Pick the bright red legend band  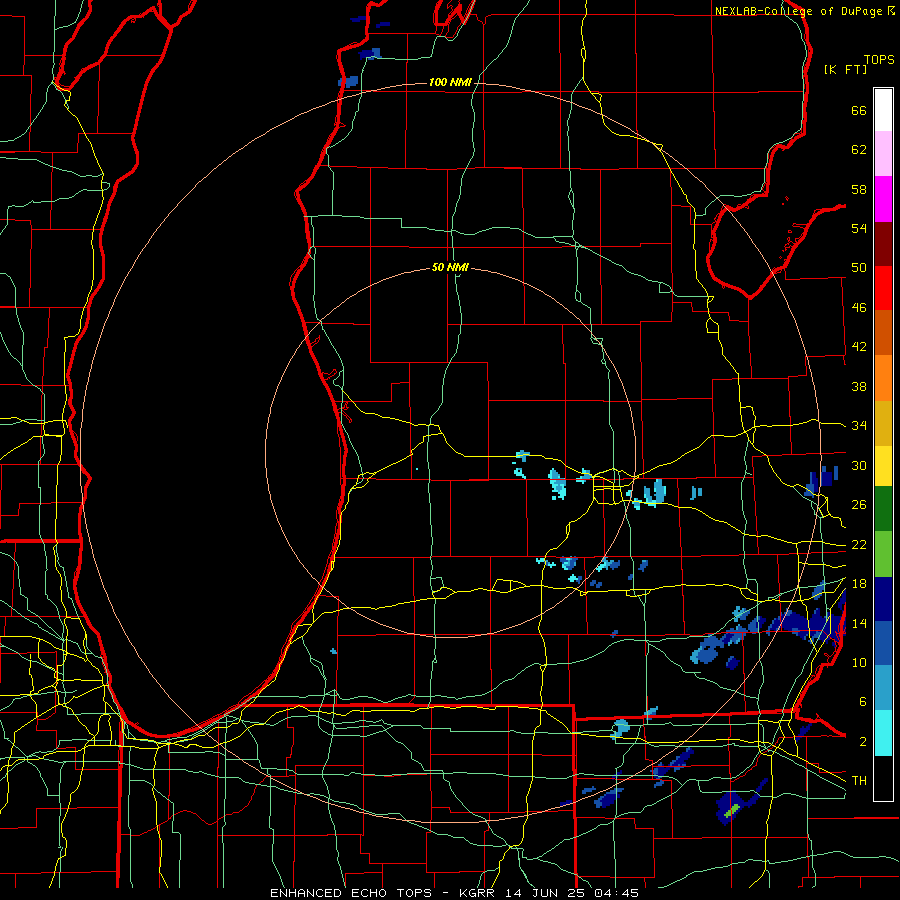(x=883, y=288)
